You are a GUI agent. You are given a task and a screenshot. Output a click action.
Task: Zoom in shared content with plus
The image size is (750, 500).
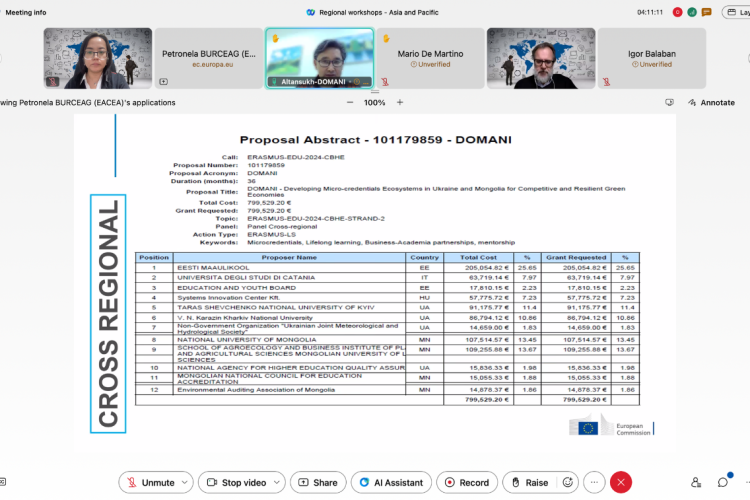click(x=400, y=102)
